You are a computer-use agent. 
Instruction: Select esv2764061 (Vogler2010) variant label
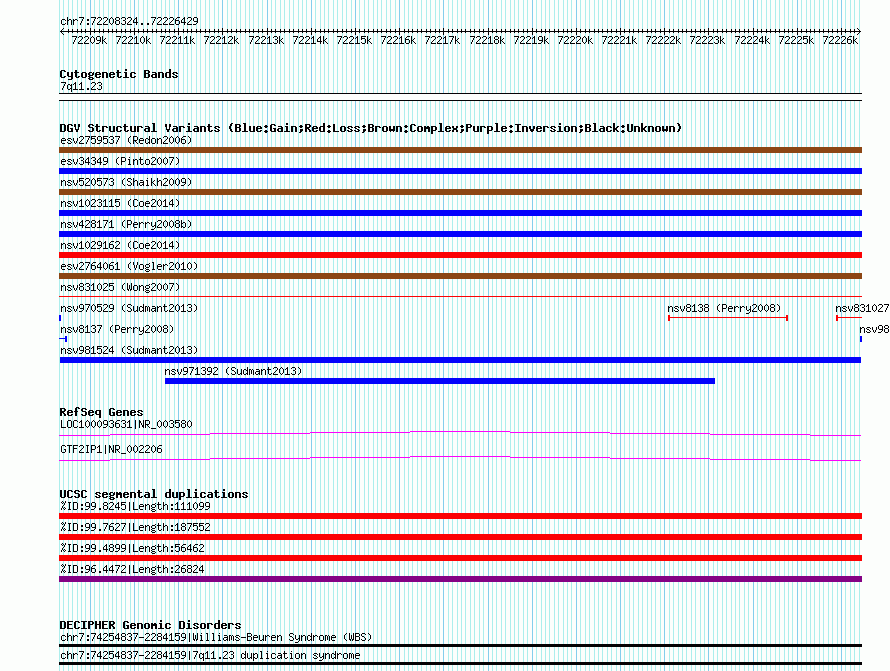click(x=129, y=266)
